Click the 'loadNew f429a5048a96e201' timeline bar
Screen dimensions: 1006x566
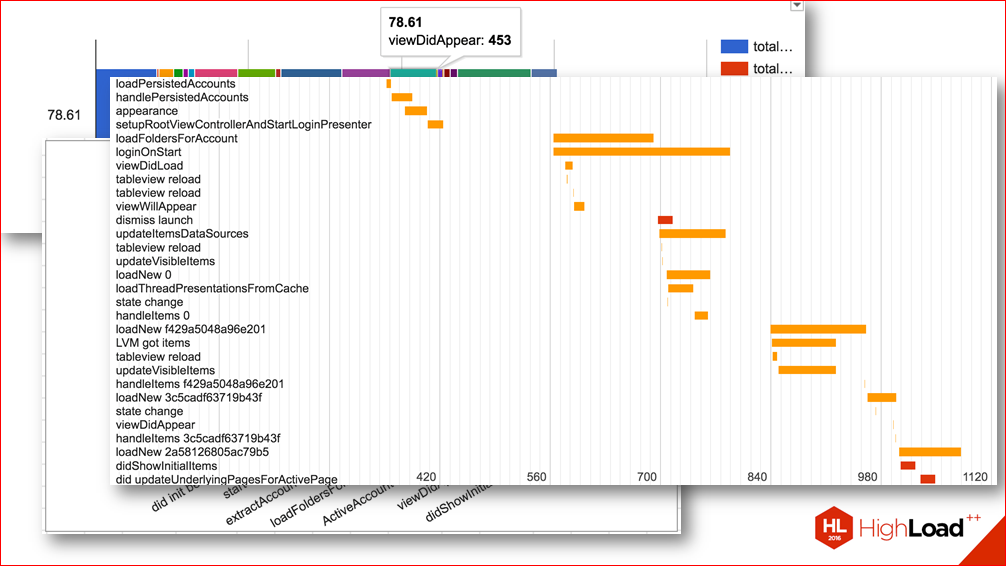[819, 329]
